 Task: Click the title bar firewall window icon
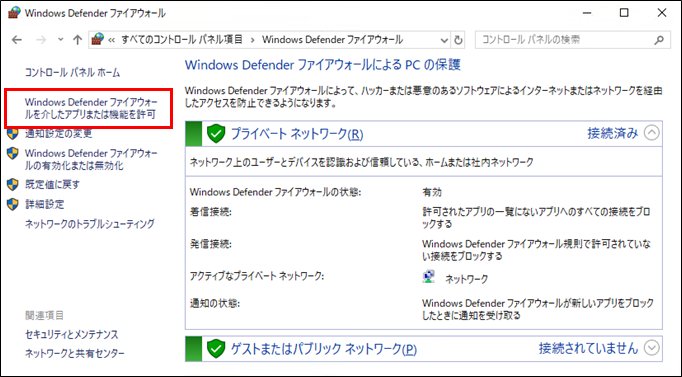coord(14,13)
